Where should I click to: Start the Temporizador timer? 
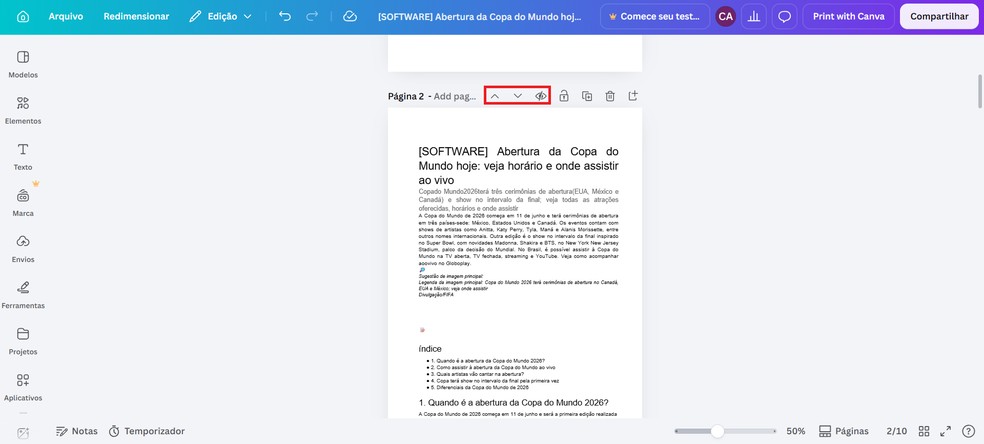(147, 431)
